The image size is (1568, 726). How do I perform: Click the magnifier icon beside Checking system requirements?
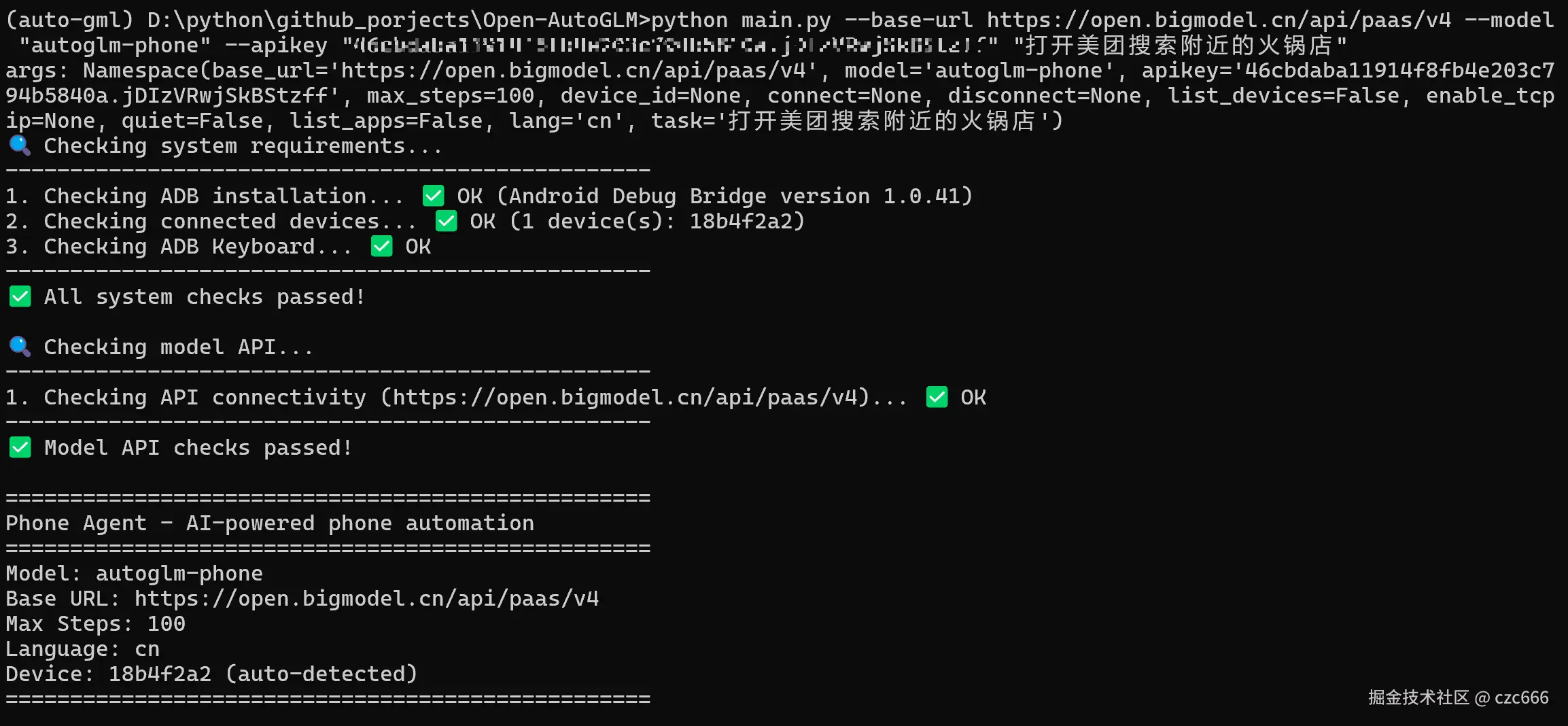(x=20, y=145)
